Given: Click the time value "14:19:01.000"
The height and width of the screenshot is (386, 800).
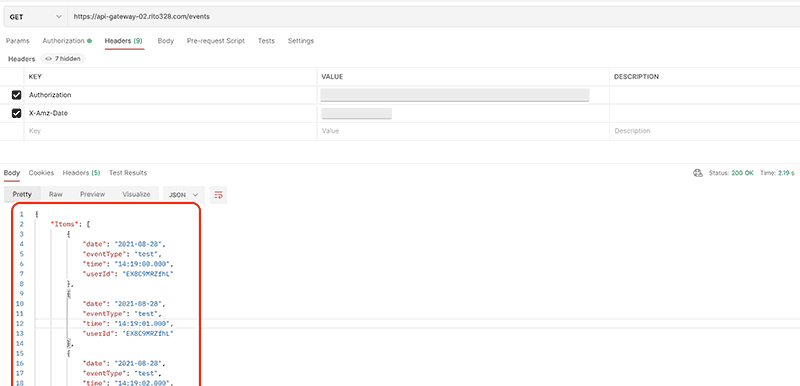Looking at the screenshot, I should [144, 323].
